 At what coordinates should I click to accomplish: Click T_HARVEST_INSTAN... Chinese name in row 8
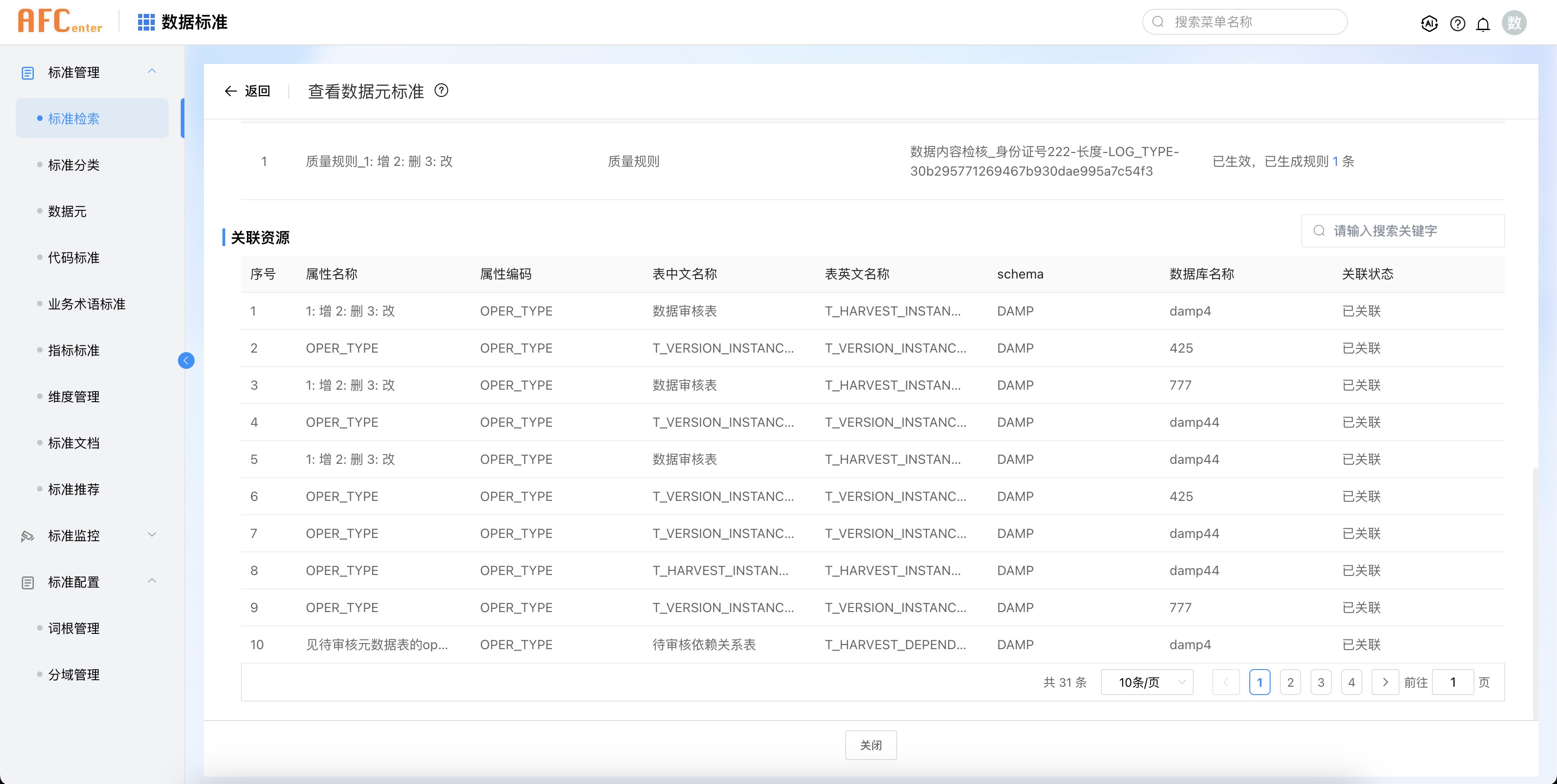pos(721,570)
